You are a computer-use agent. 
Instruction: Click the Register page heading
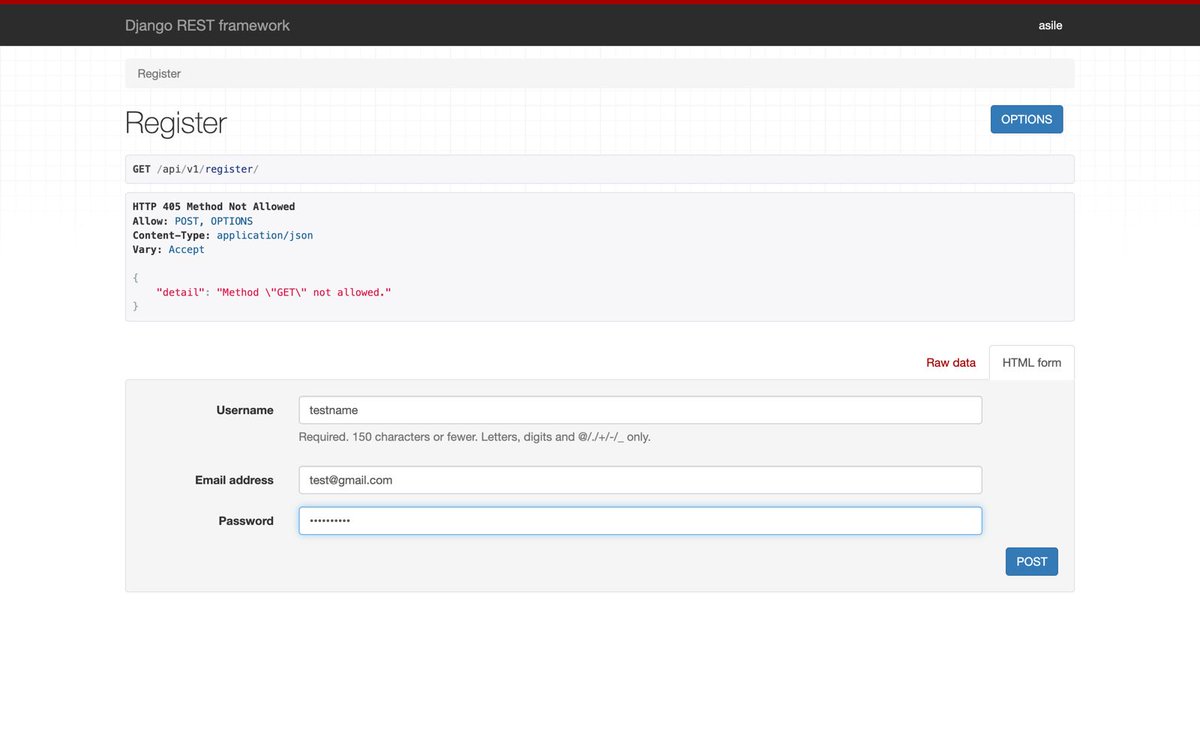pos(176,123)
